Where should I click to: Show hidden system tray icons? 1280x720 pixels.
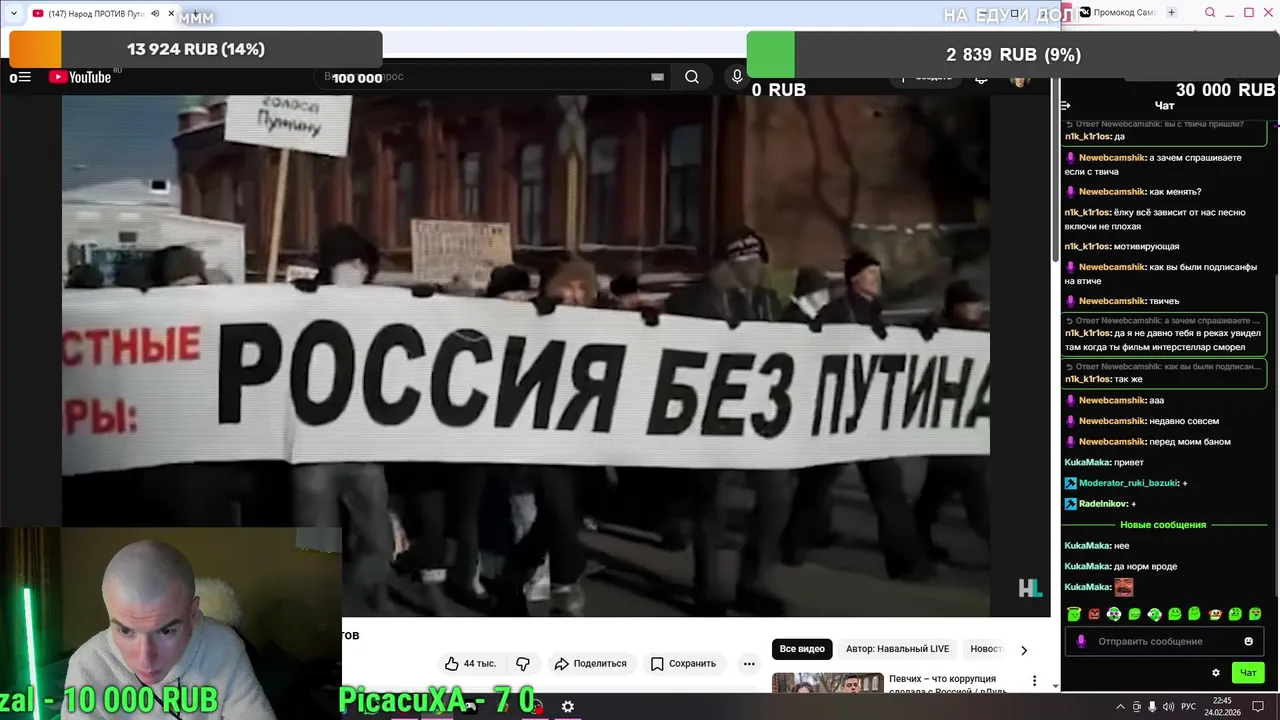point(1120,707)
